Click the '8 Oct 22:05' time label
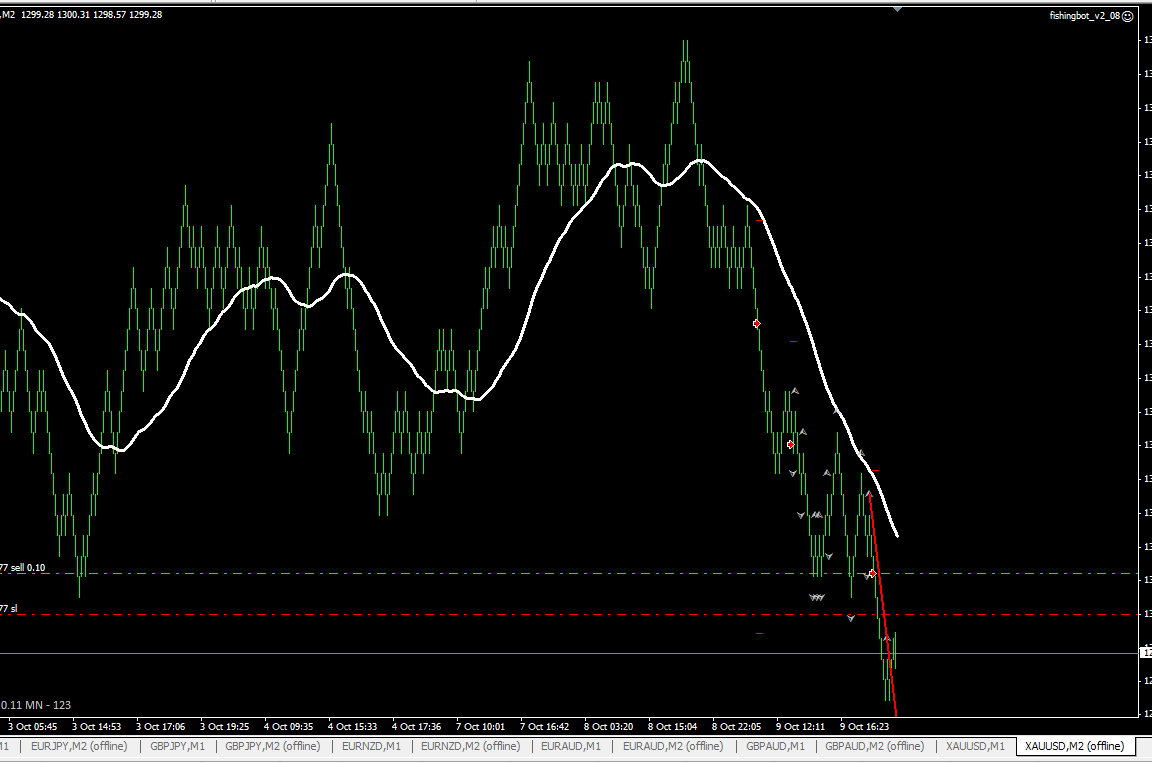This screenshot has width=1152, height=763. point(736,726)
